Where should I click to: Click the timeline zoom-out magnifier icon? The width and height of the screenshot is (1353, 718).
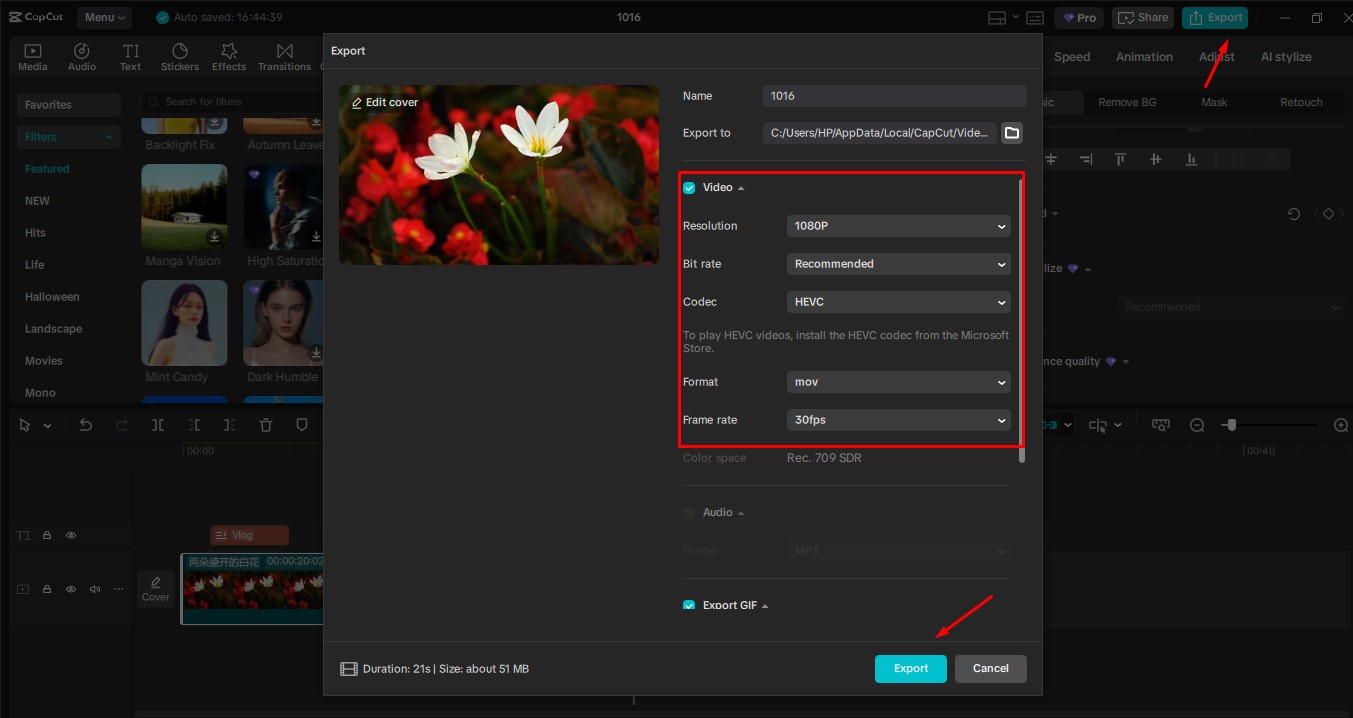coord(1197,424)
